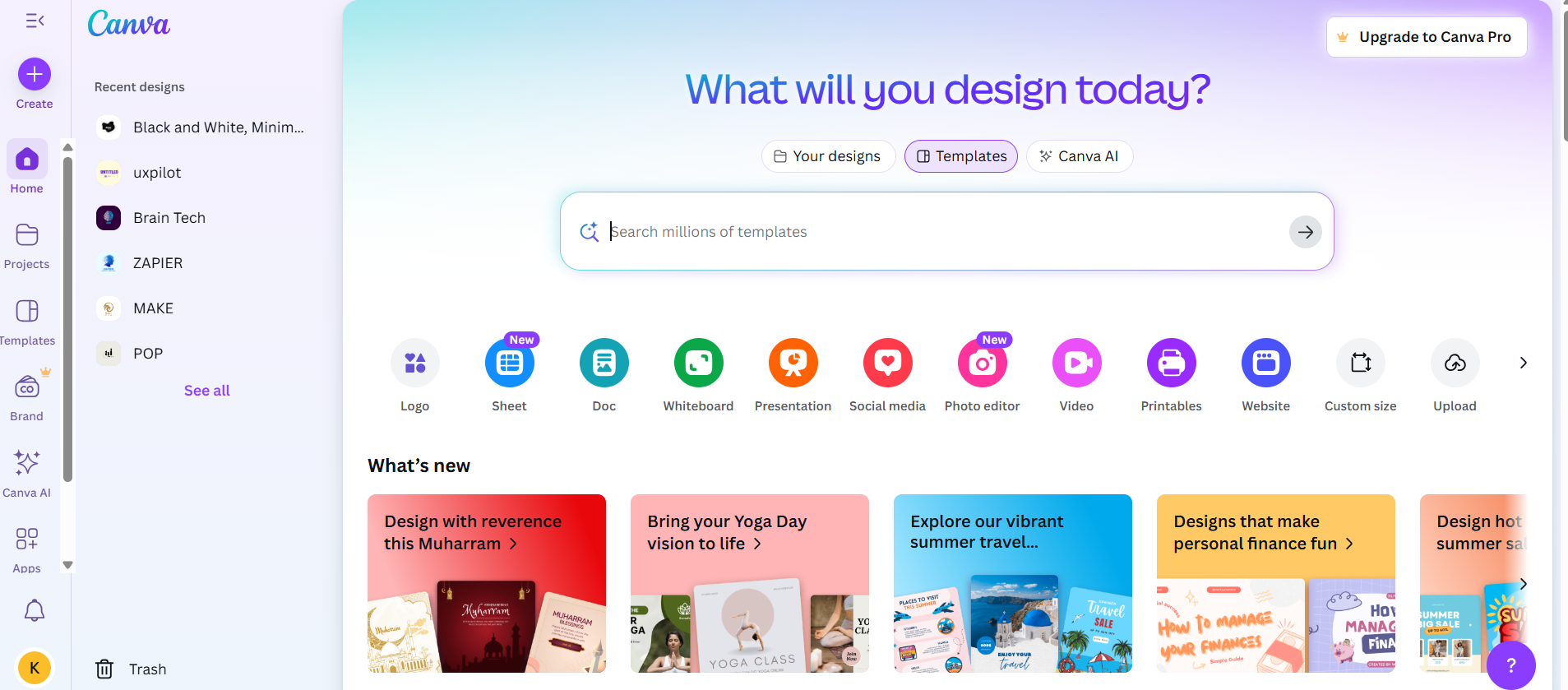The width and height of the screenshot is (1568, 690).
Task: Open the Whiteboard design type icon
Action: 698,363
